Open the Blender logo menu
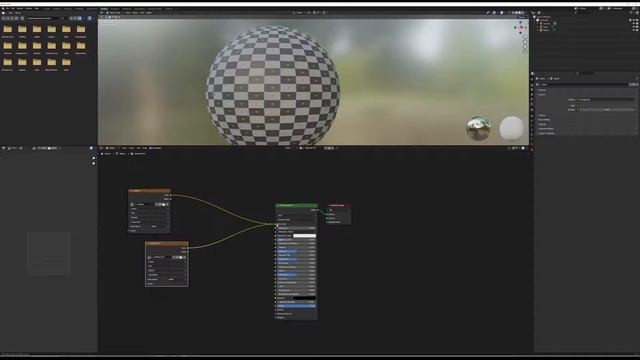This screenshot has width=640, height=360. point(3,8)
